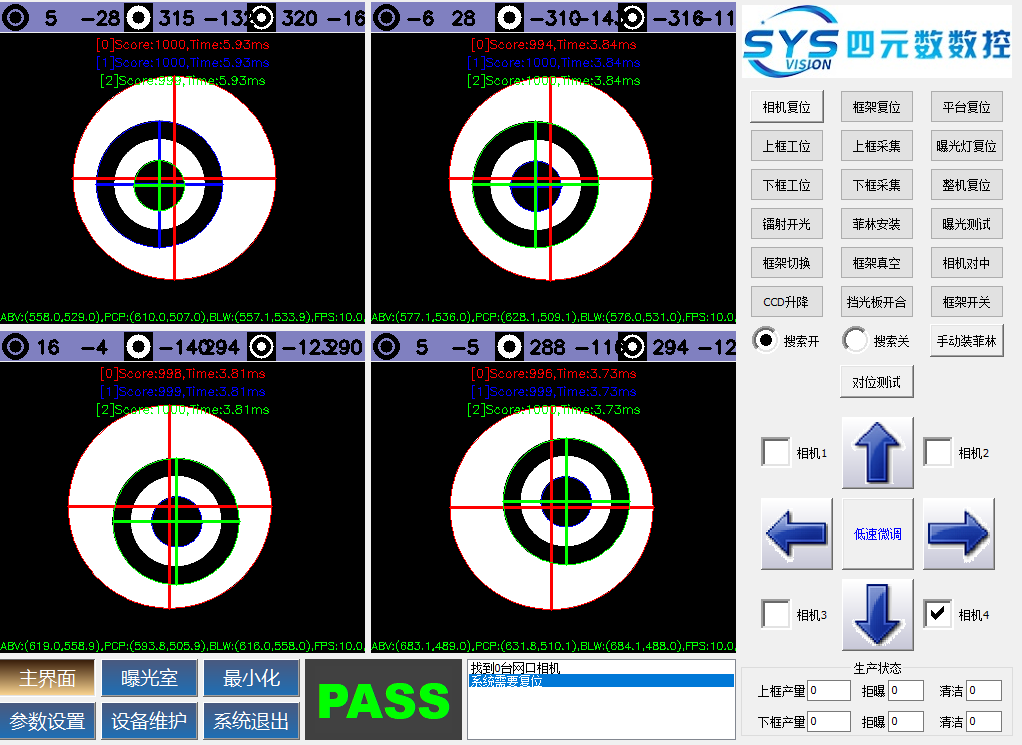1022x745 pixels.
Task: Uncheck the 相机4 checkbox
Action: click(938, 614)
